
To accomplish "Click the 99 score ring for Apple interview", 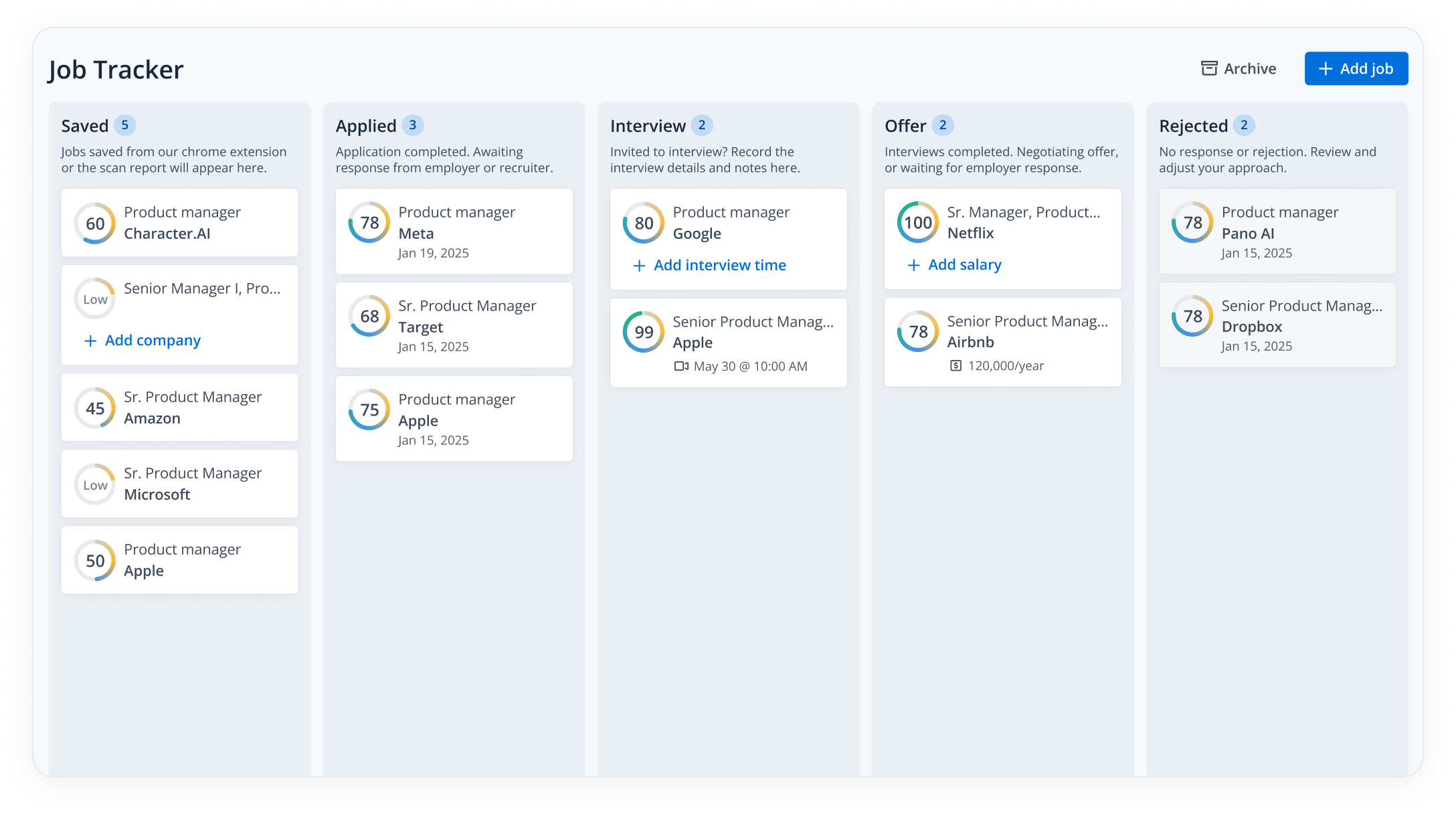I will 644,332.
